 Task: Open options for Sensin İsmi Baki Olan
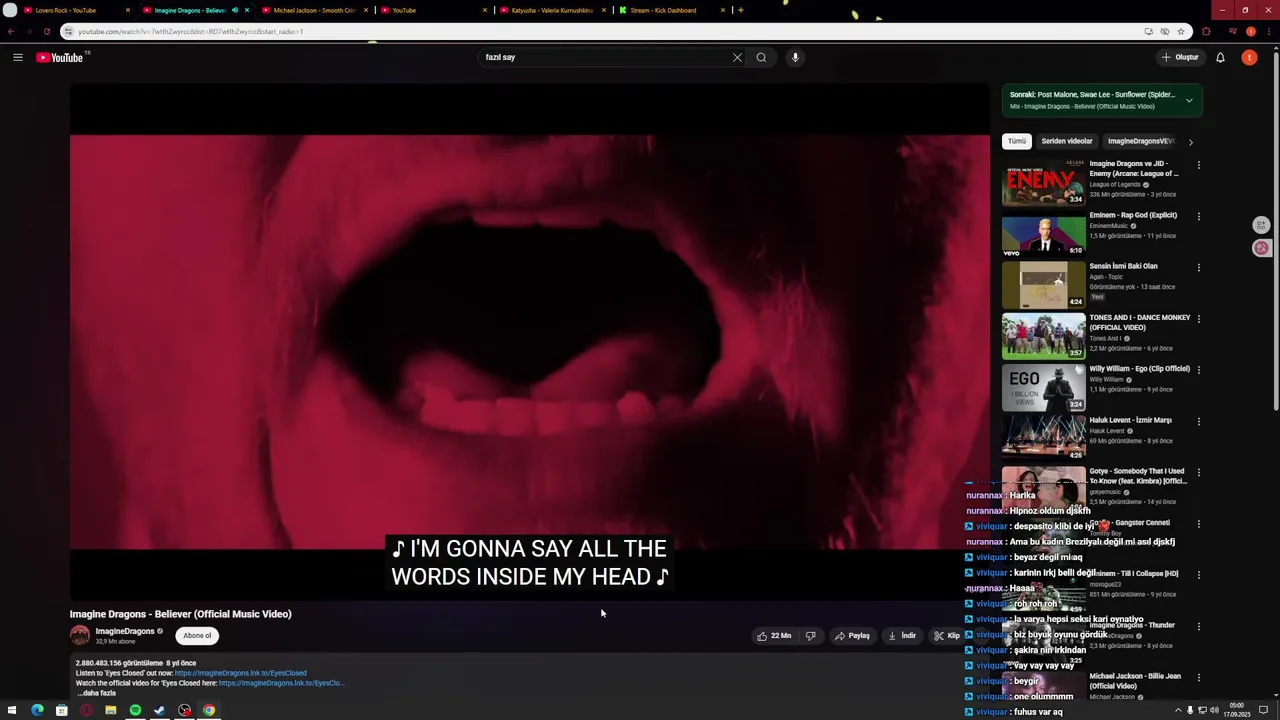(1198, 267)
